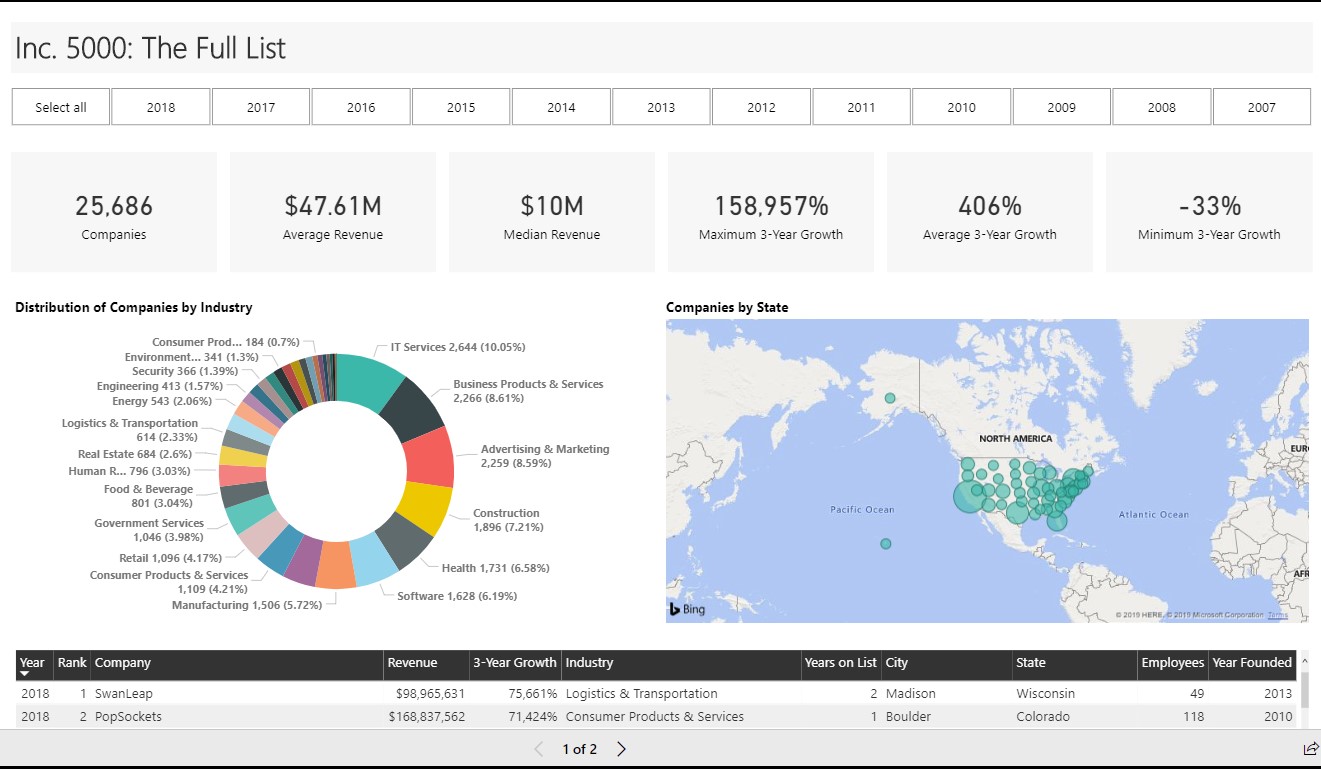
Task: Click the Year column sort arrow
Action: coord(25,675)
